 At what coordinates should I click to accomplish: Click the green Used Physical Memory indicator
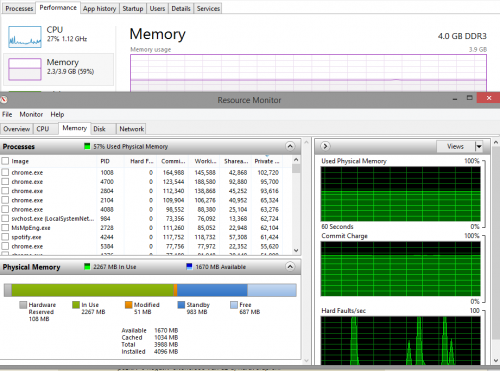point(87,146)
